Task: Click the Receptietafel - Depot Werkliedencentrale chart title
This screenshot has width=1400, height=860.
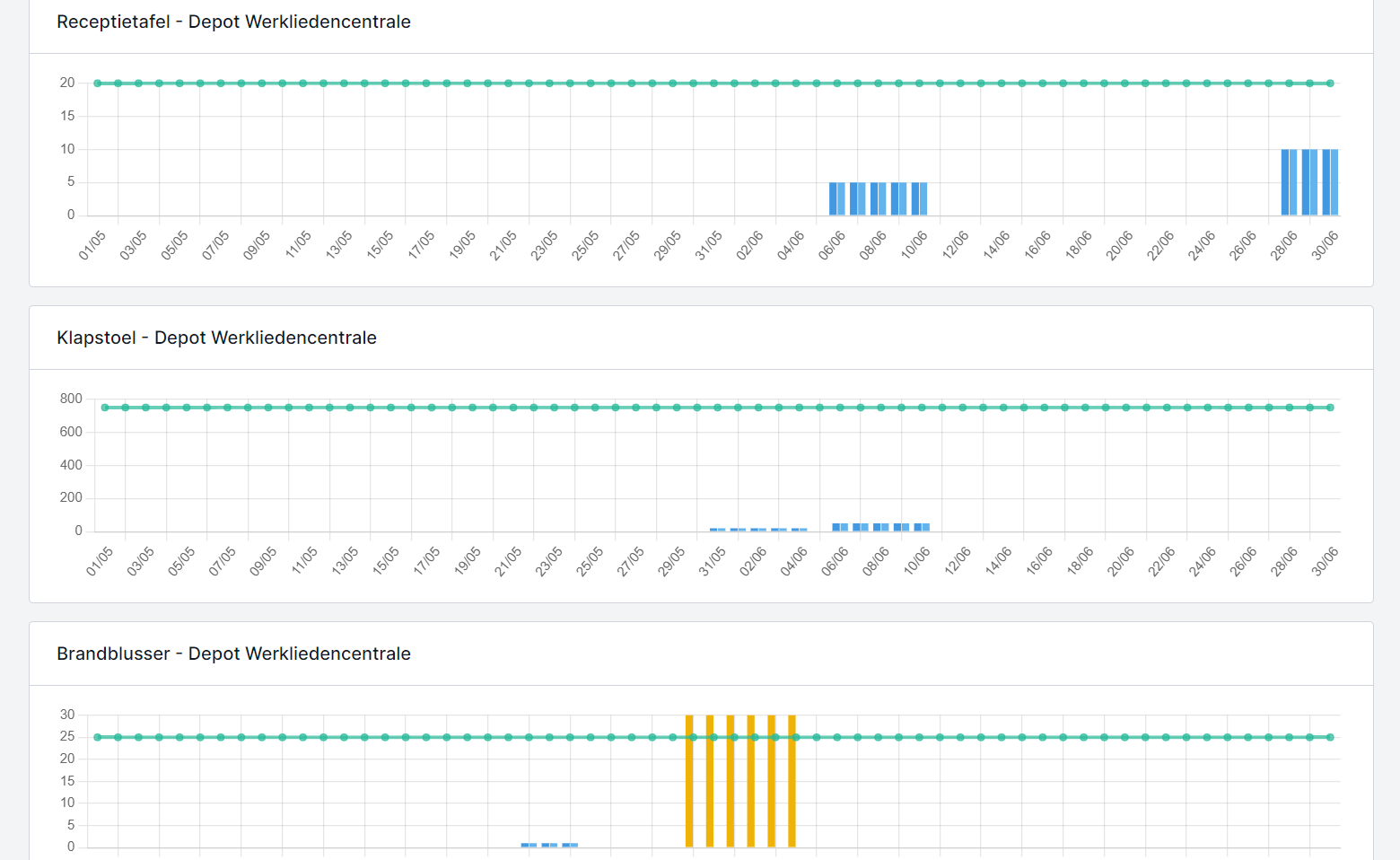Action: tap(233, 22)
